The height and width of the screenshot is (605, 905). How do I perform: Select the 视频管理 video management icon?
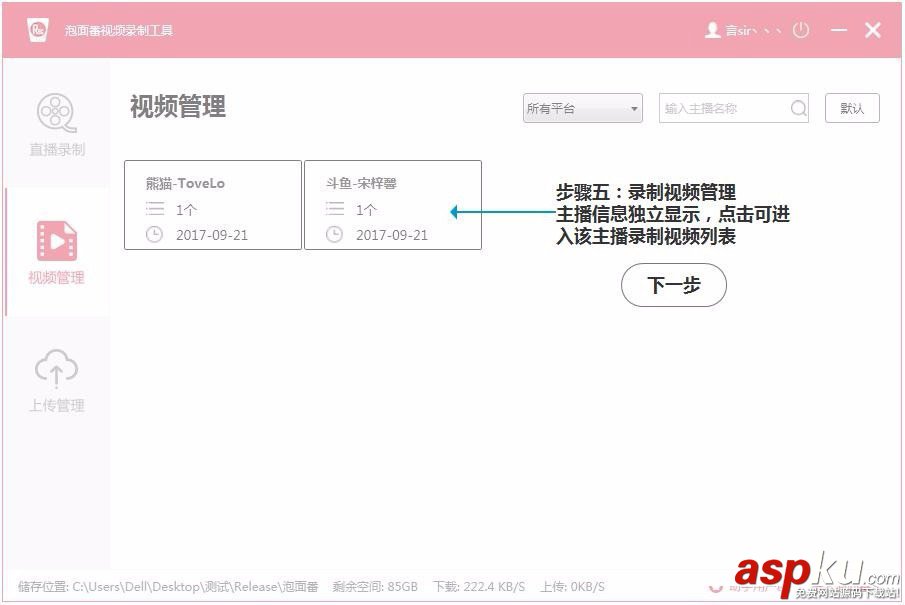click(x=57, y=240)
